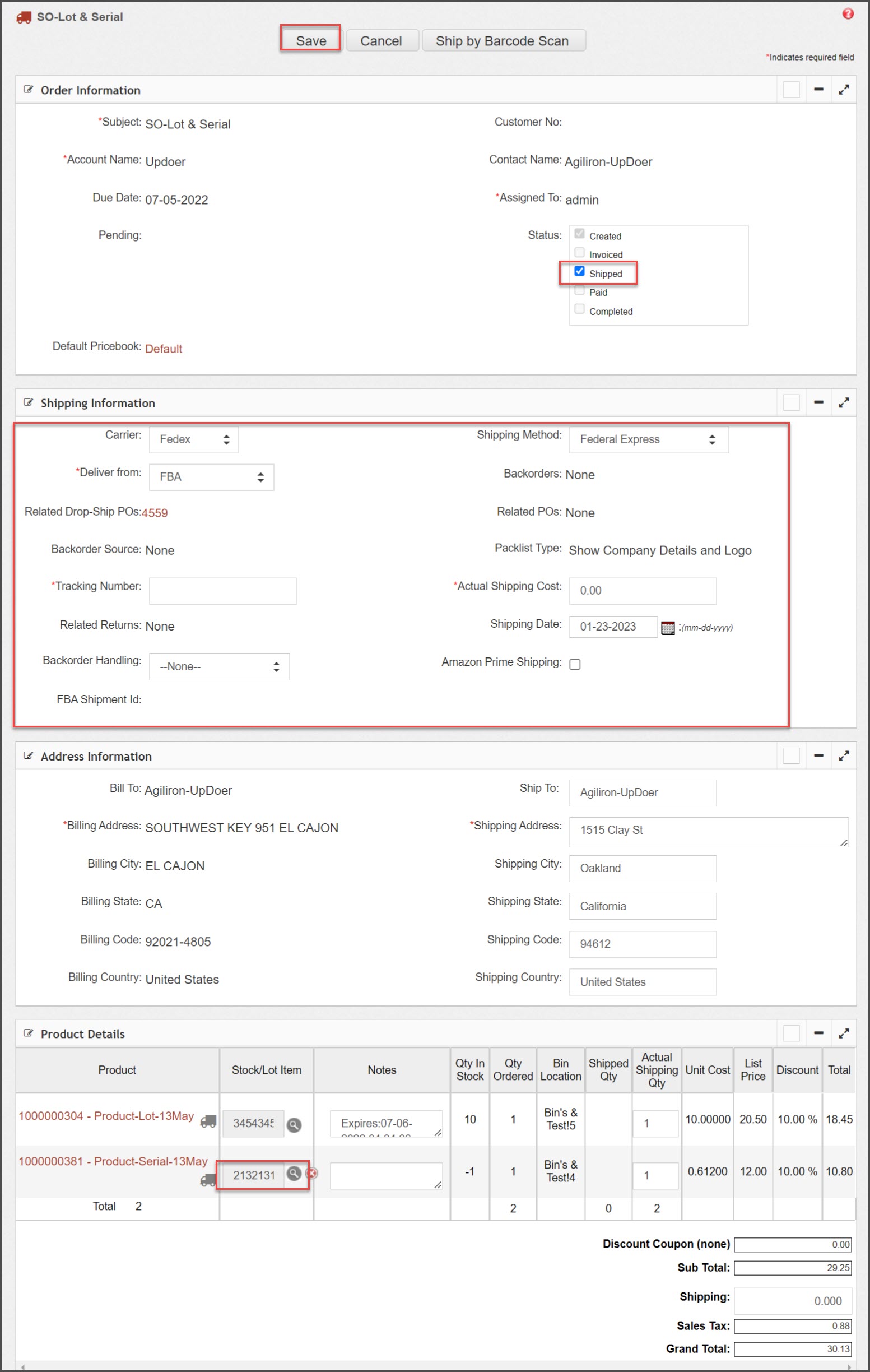The width and height of the screenshot is (870, 1372).
Task: Click Shipping Information blank square box
Action: [791, 402]
